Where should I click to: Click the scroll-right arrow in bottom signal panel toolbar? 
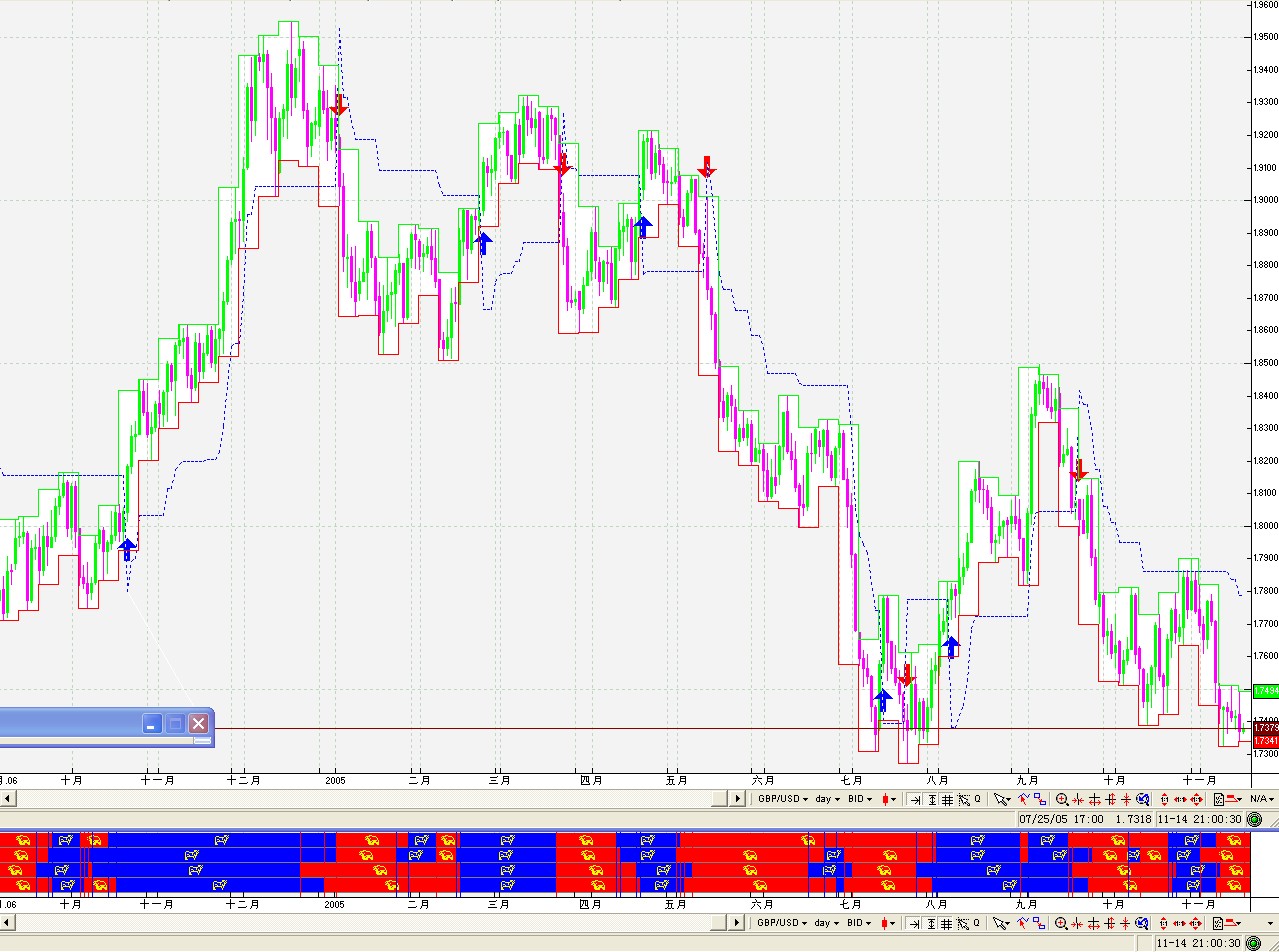736,923
